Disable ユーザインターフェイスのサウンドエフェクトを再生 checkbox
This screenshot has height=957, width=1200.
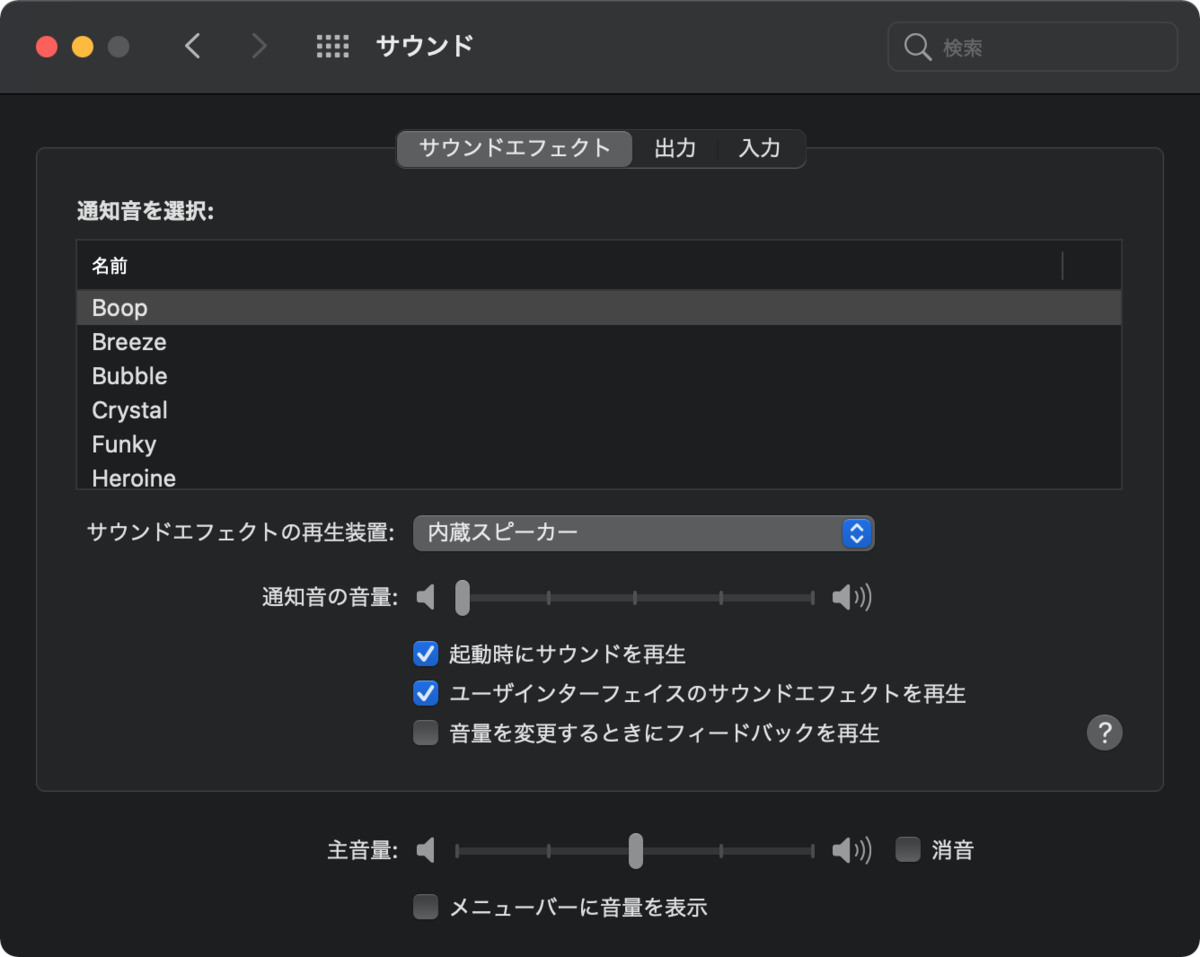[425, 693]
